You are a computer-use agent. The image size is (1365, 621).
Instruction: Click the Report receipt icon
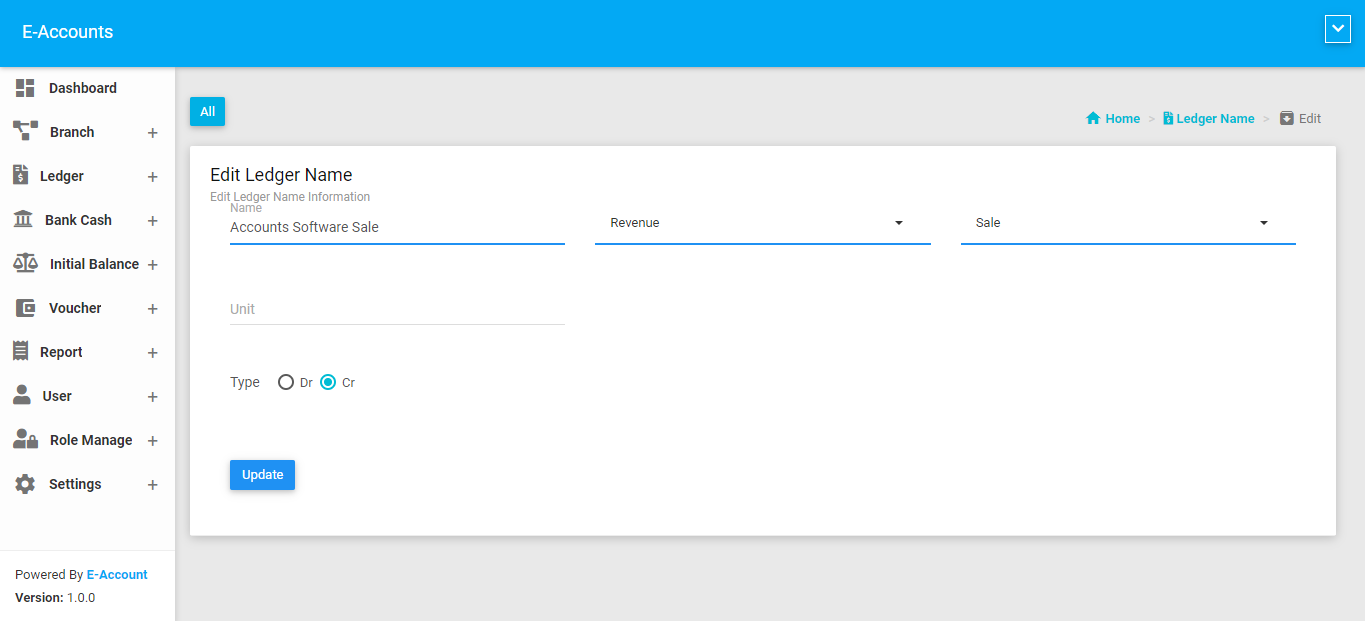point(21,351)
